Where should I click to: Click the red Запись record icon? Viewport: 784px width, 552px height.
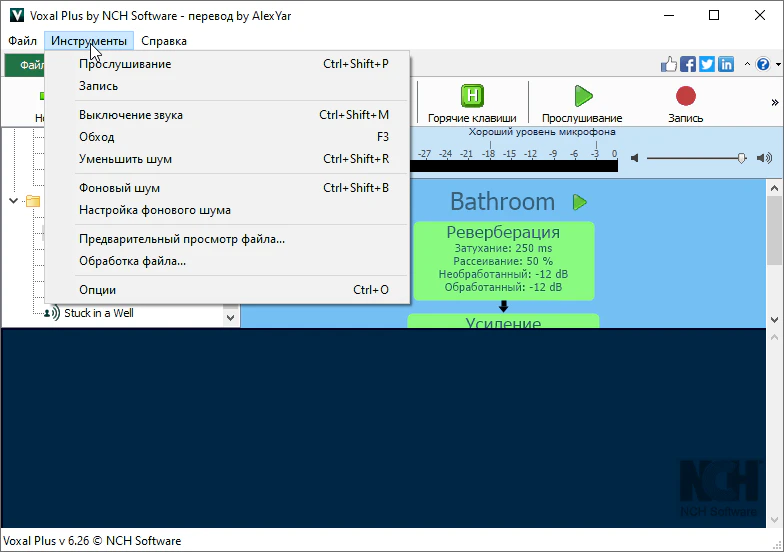685,96
